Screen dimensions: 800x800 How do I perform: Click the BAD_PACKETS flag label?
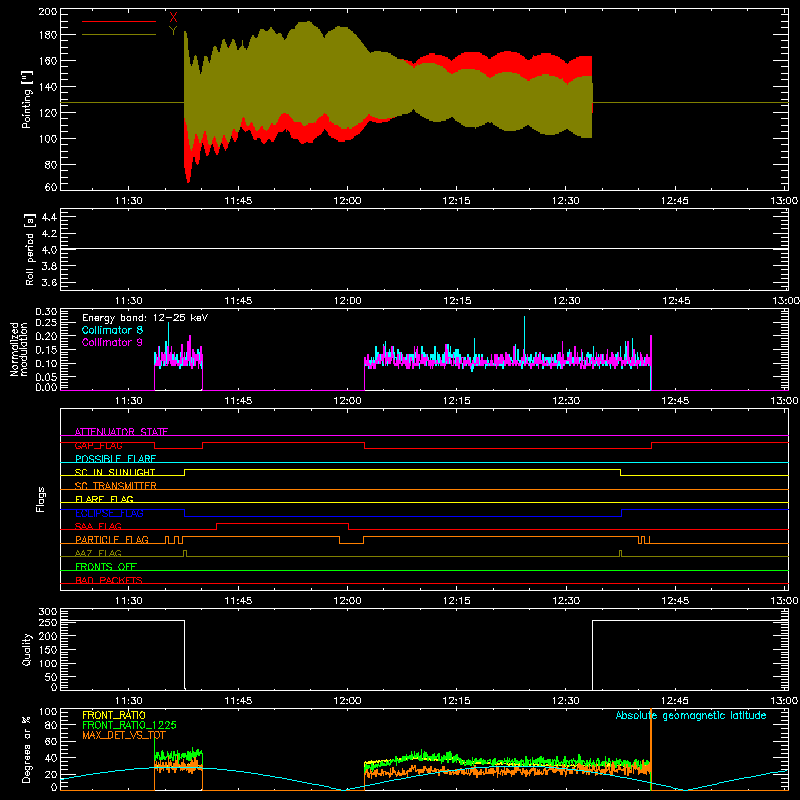[x=109, y=580]
